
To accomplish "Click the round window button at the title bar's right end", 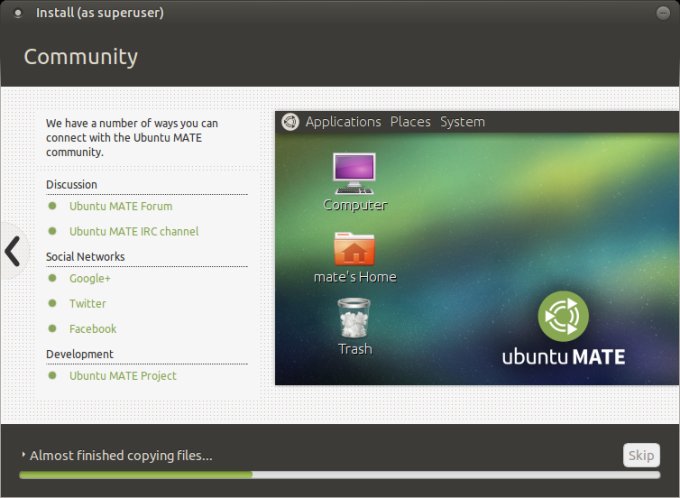I will coord(663,13).
